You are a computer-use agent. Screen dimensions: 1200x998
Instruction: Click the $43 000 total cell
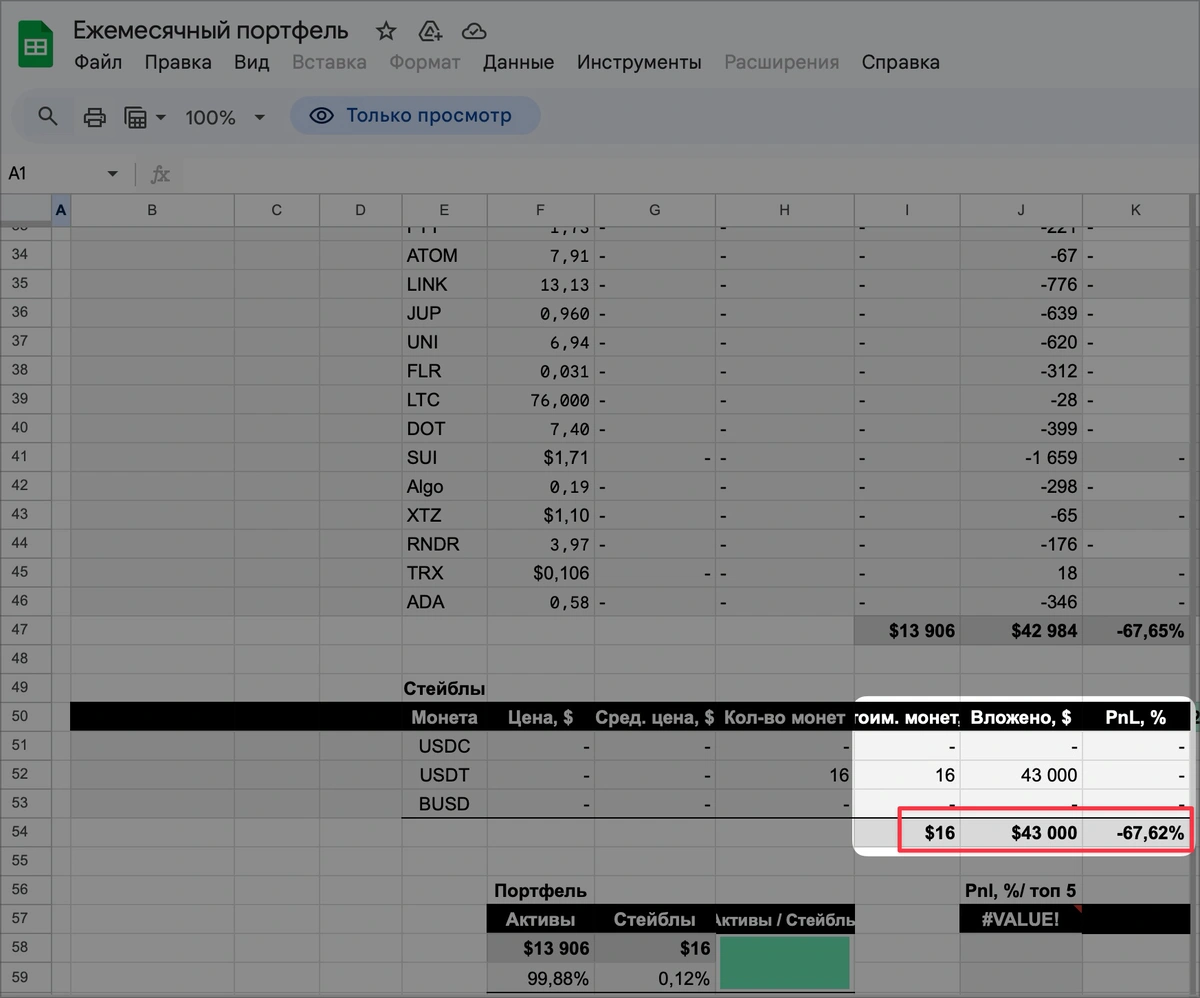[x=1021, y=833]
